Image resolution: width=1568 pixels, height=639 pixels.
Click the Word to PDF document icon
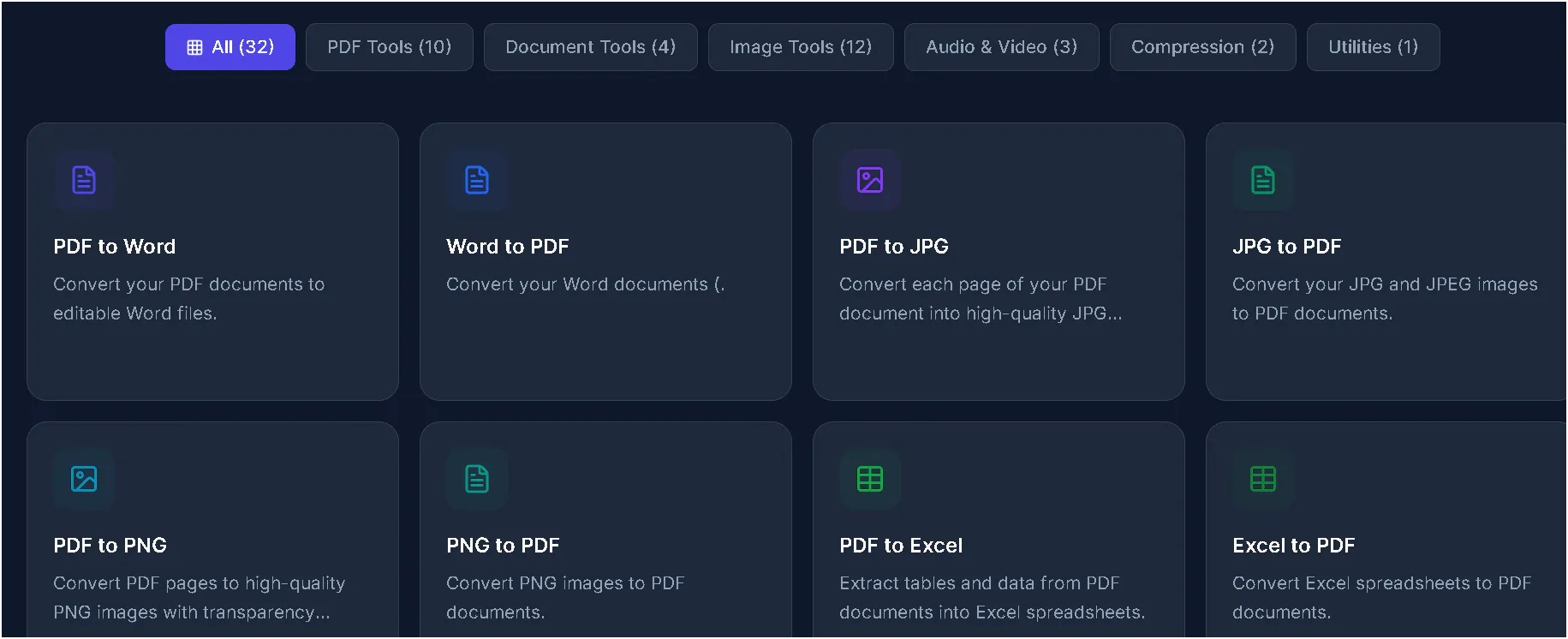(477, 180)
